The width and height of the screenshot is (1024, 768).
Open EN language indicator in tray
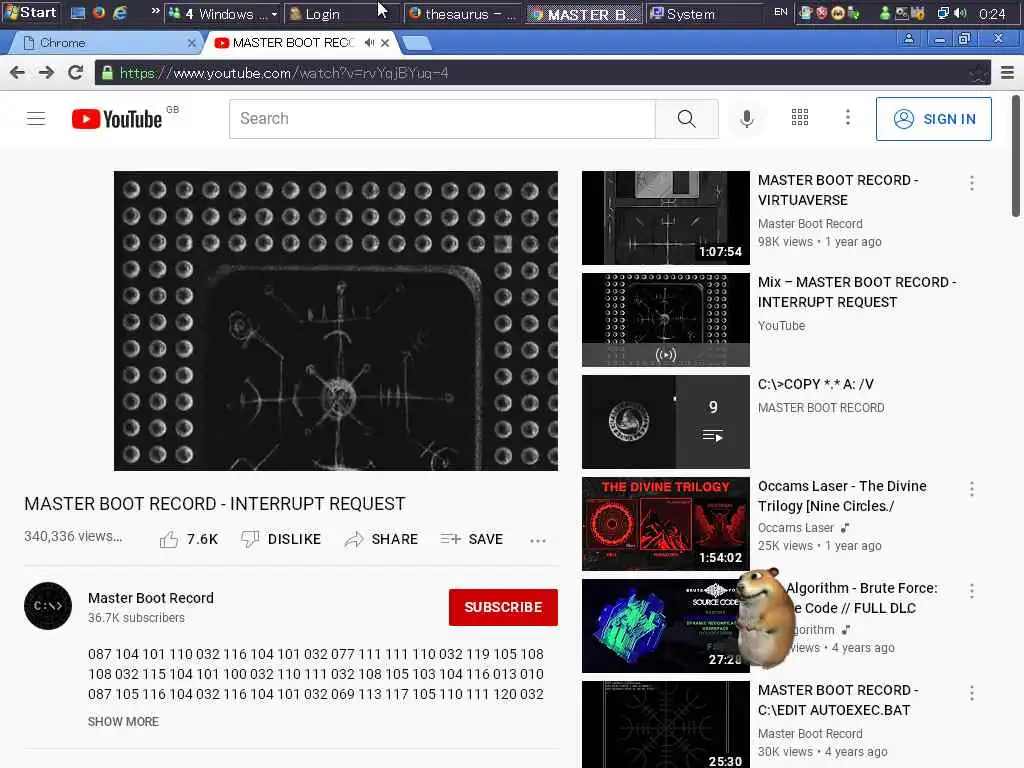[780, 12]
